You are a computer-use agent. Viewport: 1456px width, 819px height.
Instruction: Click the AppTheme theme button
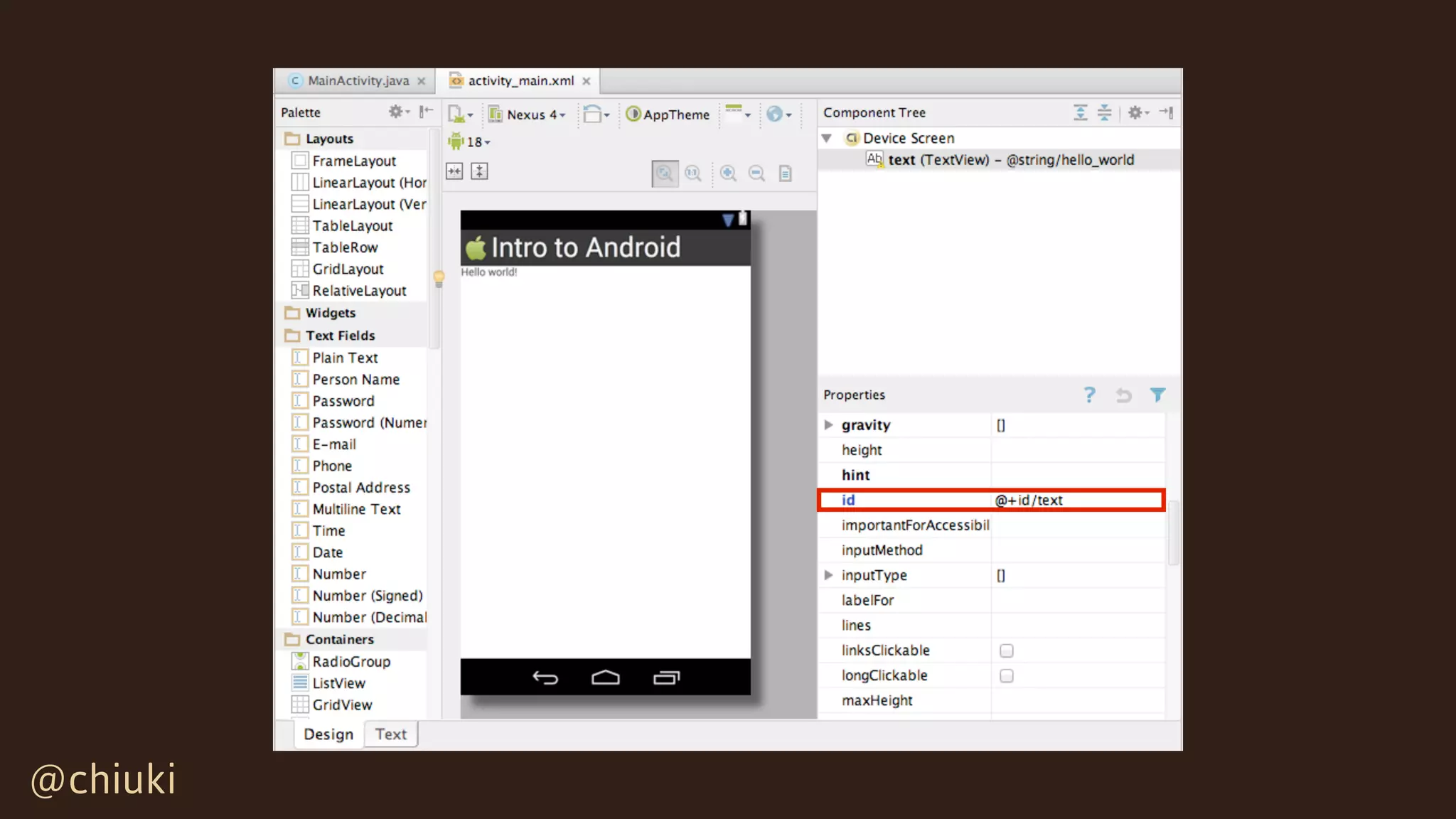pos(668,114)
